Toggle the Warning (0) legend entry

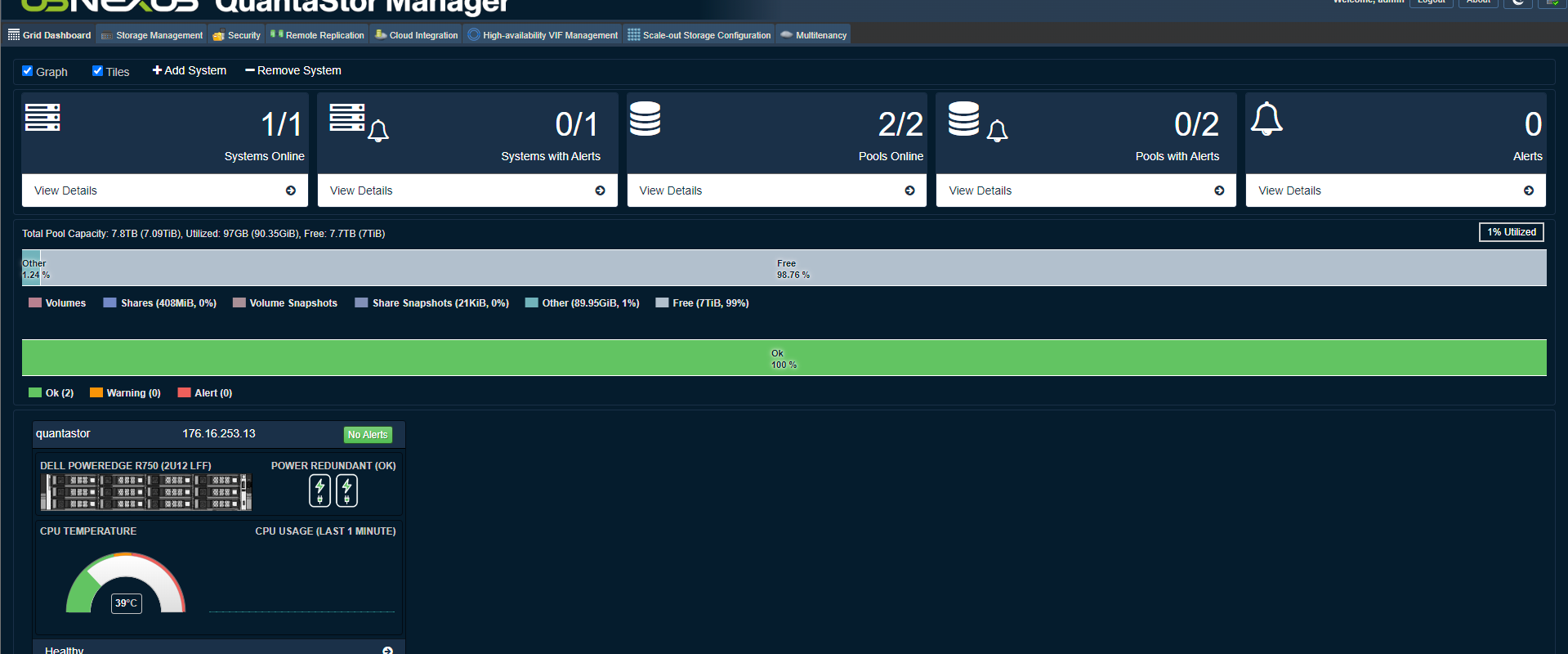pyautogui.click(x=126, y=392)
